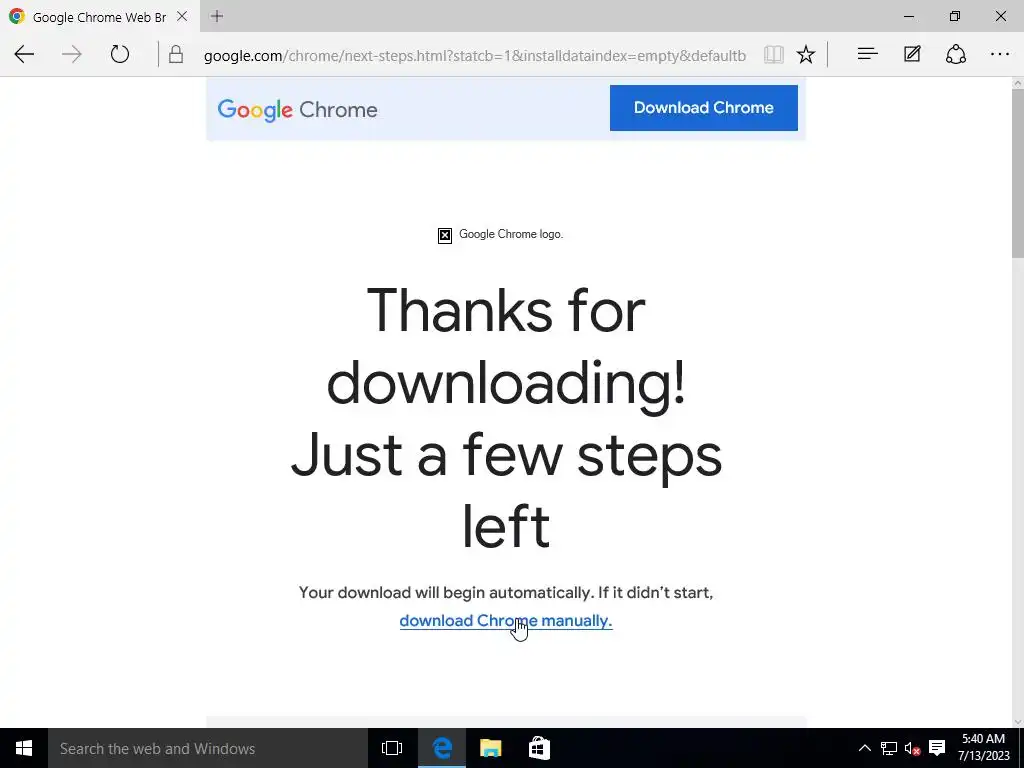Add page to favorites with star icon
This screenshot has height=768, width=1024.
tap(806, 54)
